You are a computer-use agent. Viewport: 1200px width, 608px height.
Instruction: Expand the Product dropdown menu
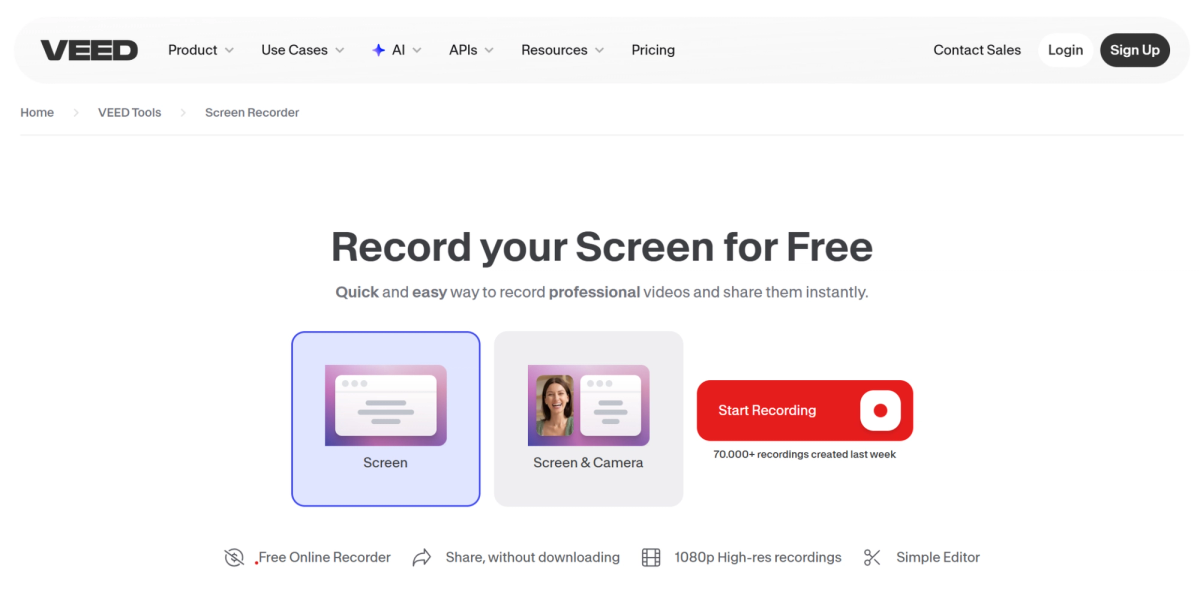201,50
